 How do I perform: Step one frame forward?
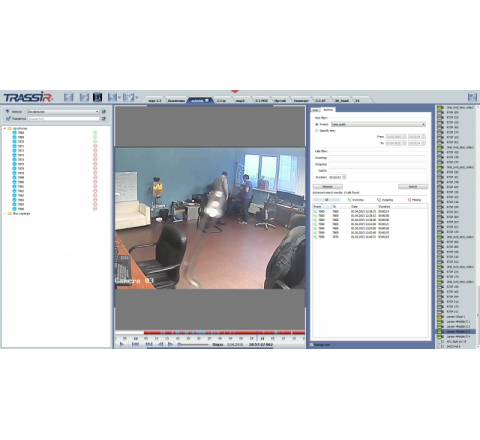(x=170, y=344)
